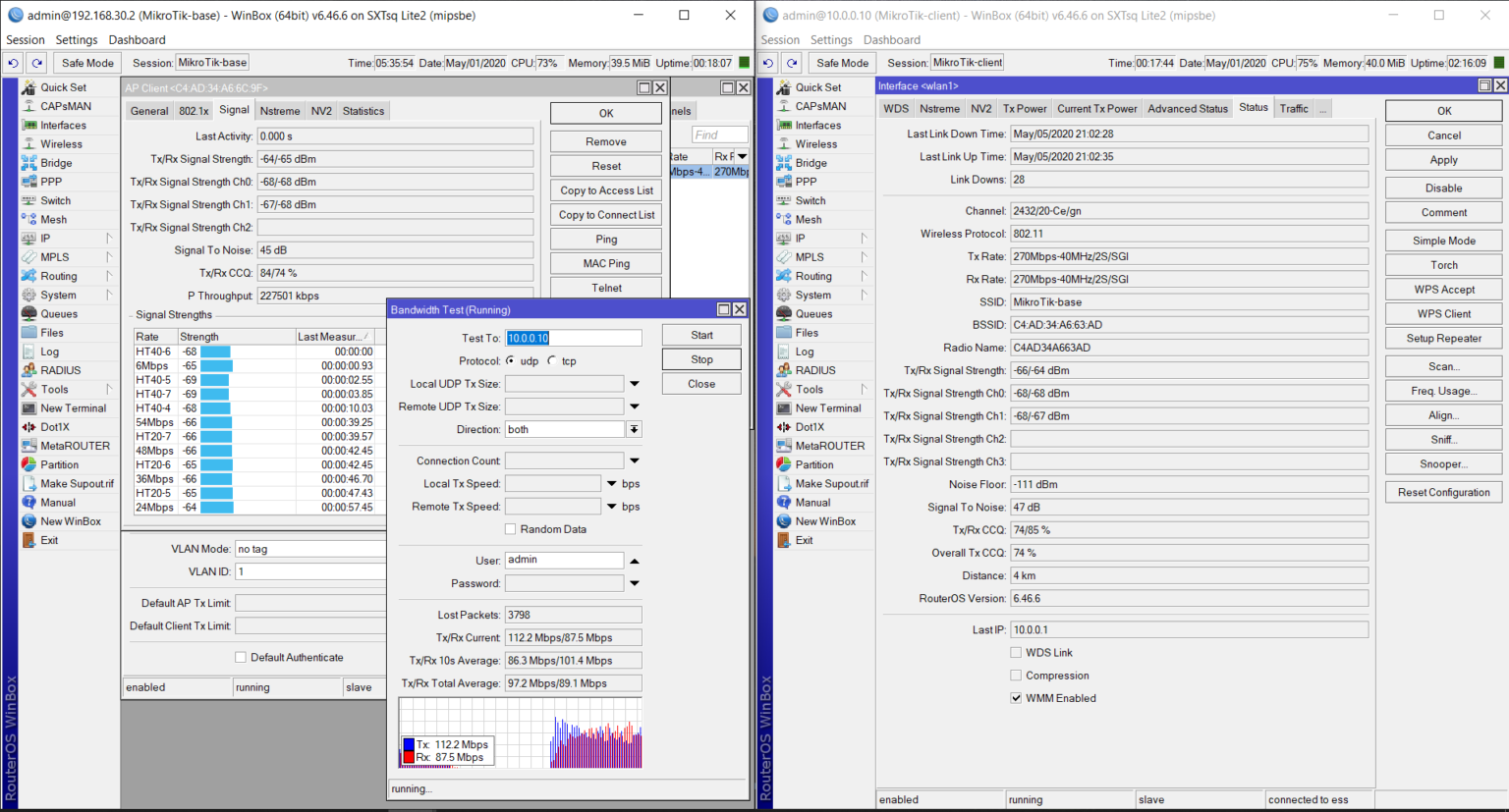Open Manual in MikroTik-client sidebar
This screenshot has height=812, width=1509.
(812, 503)
